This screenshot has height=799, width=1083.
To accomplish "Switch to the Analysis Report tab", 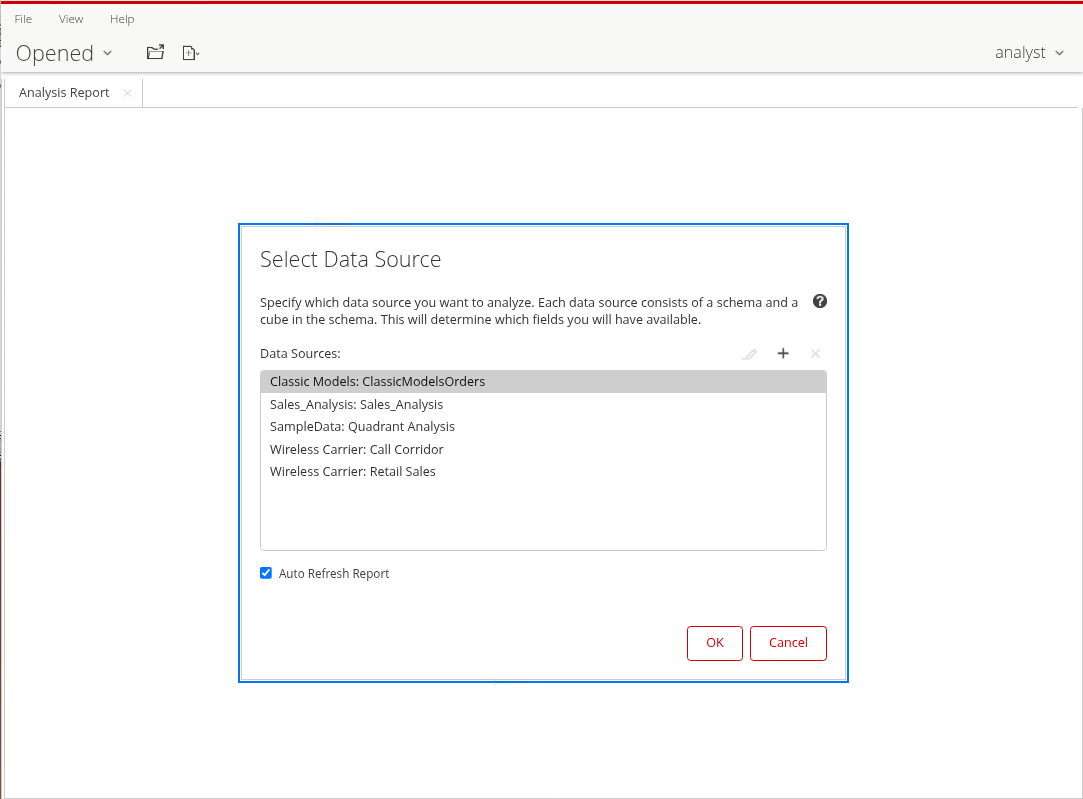I will pos(64,93).
